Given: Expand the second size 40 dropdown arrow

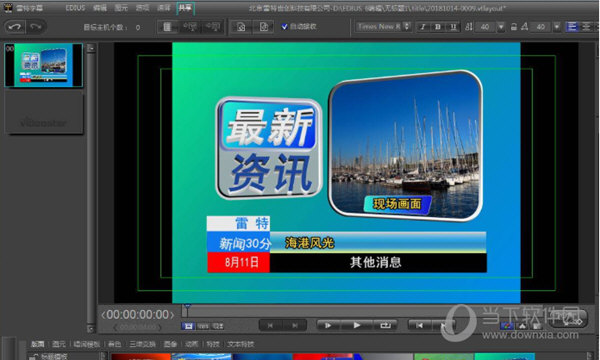Looking at the screenshot, I should pos(557,27).
